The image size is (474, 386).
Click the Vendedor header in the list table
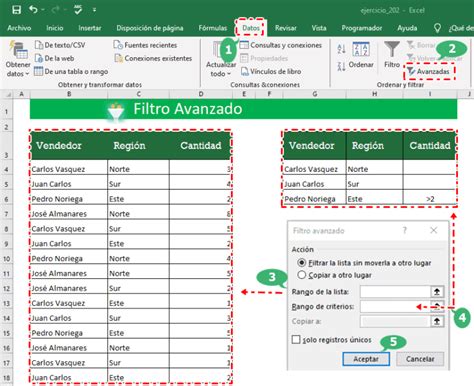[x=59, y=146]
